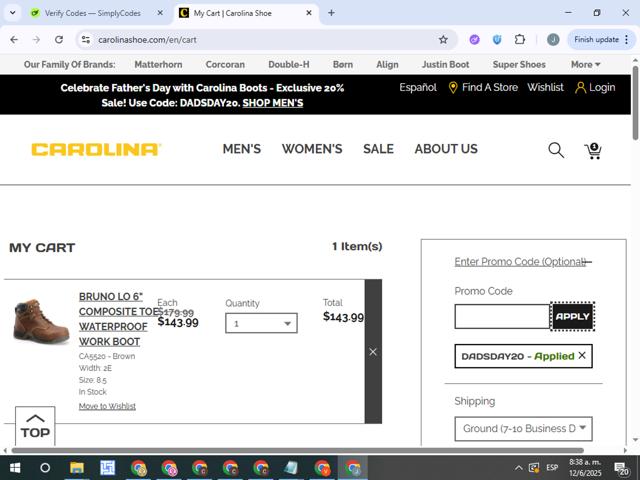Open the ABOUT US menu
Viewport: 640px width, 480px height.
coord(446,149)
